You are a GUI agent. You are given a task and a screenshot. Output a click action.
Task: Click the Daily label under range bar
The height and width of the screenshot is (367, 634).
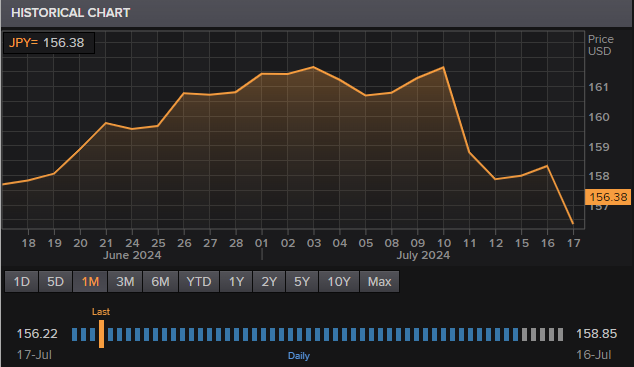299,356
